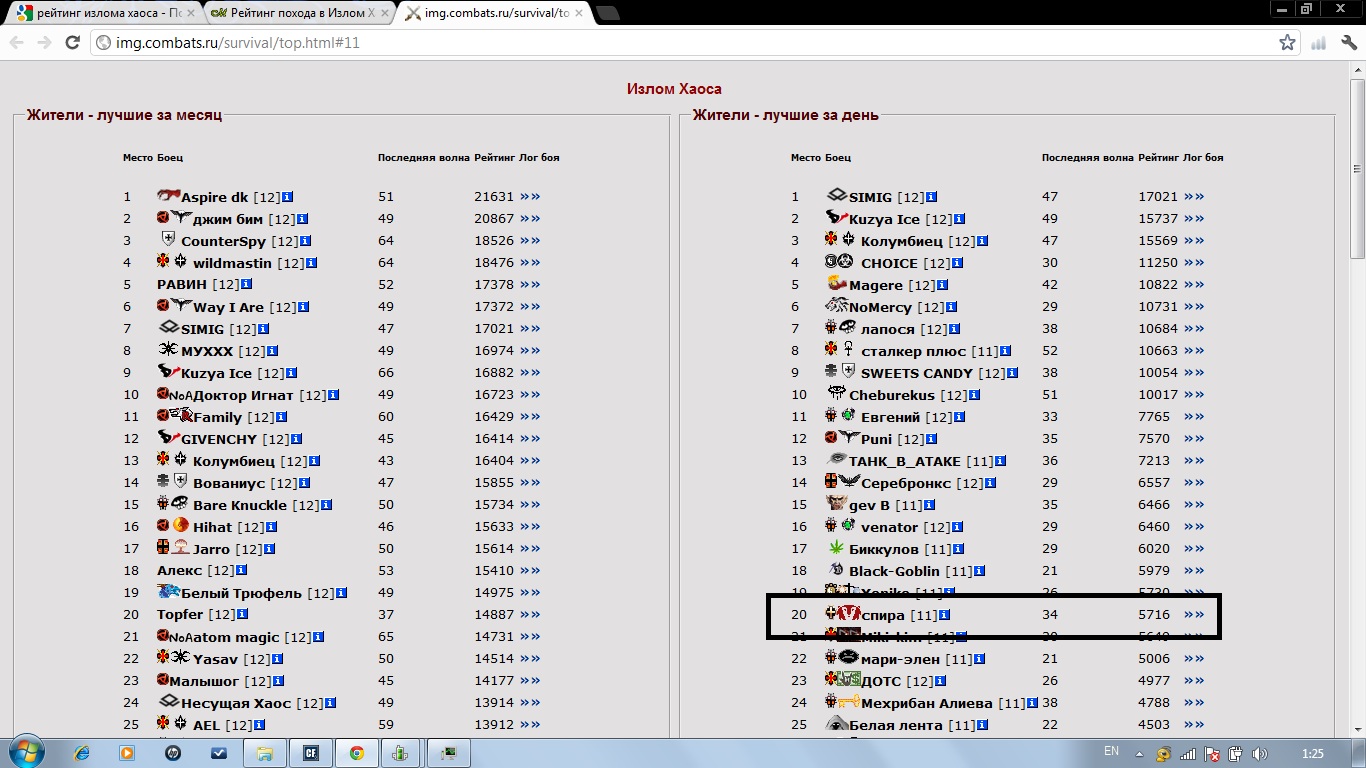The height and width of the screenshot is (768, 1366).
Task: Click leaf clan icon before Биккулов
Action: [837, 548]
